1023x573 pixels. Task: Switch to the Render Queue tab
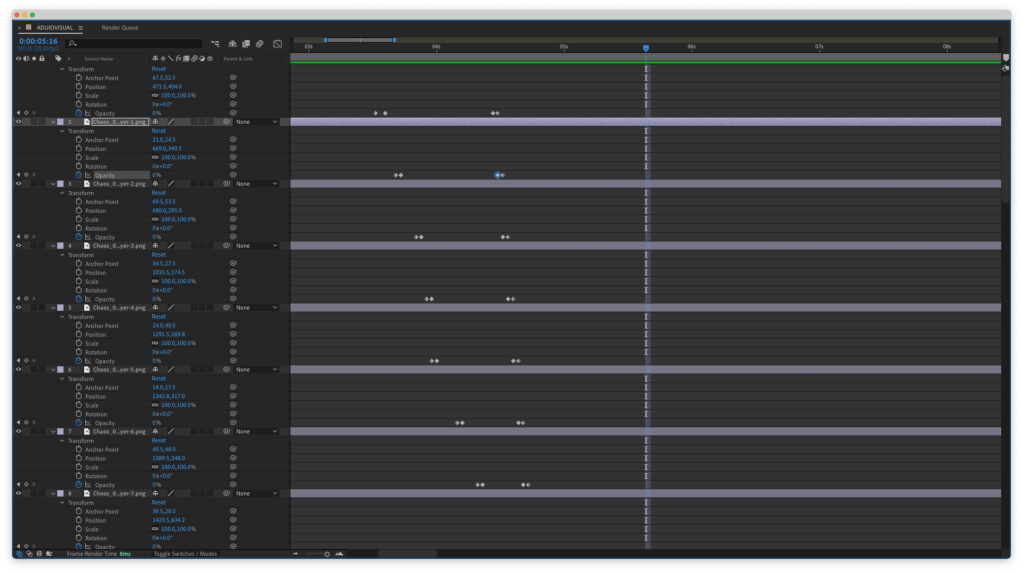pyautogui.click(x=118, y=28)
